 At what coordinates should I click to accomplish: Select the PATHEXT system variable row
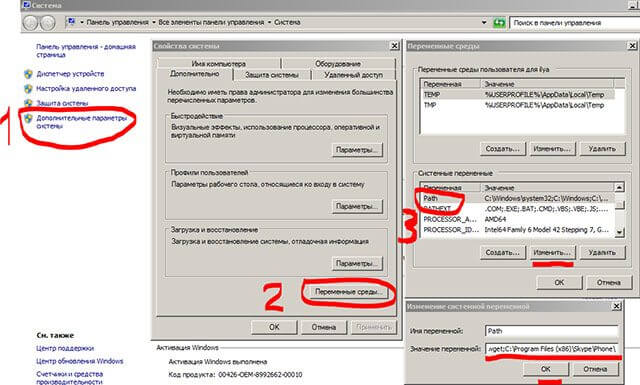(x=517, y=209)
